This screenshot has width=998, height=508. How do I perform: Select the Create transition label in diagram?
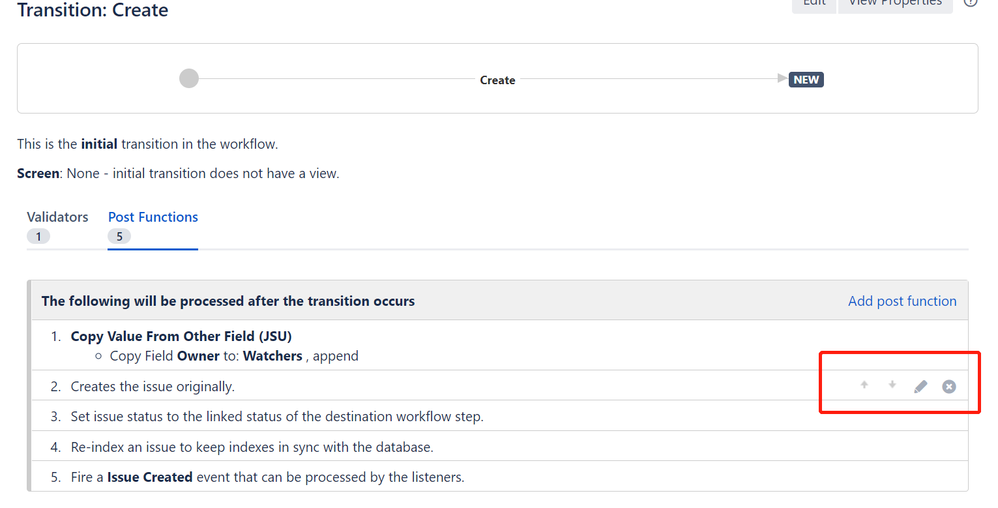click(x=498, y=80)
